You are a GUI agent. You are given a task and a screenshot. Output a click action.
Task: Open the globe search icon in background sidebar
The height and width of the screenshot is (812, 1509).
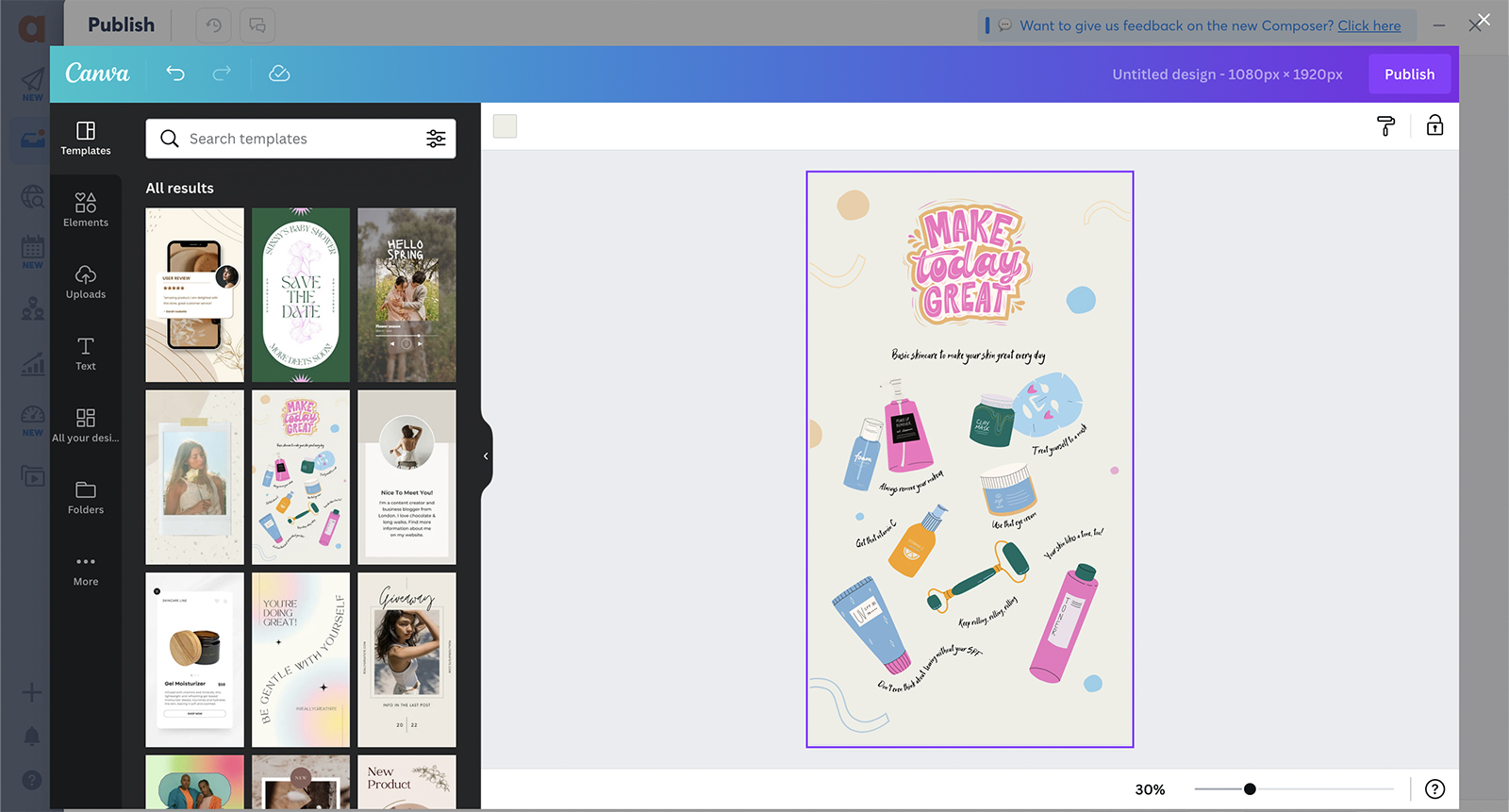32,196
